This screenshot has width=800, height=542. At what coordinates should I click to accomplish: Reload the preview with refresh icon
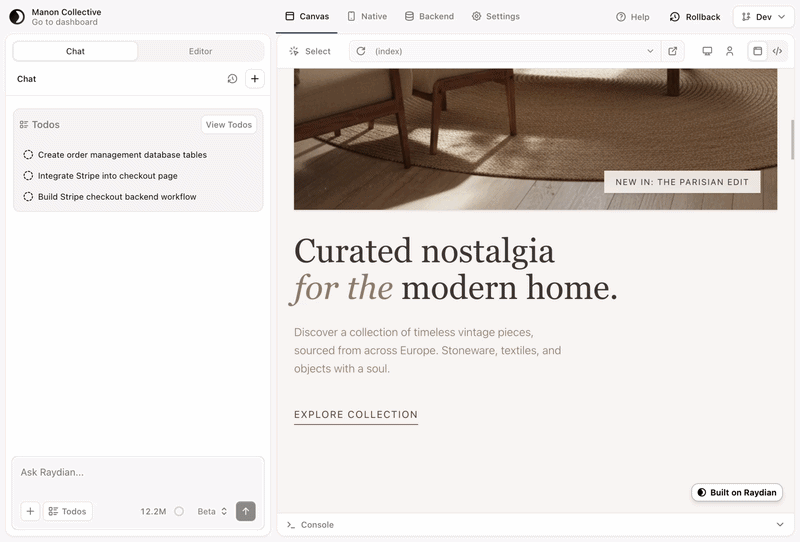(361, 51)
